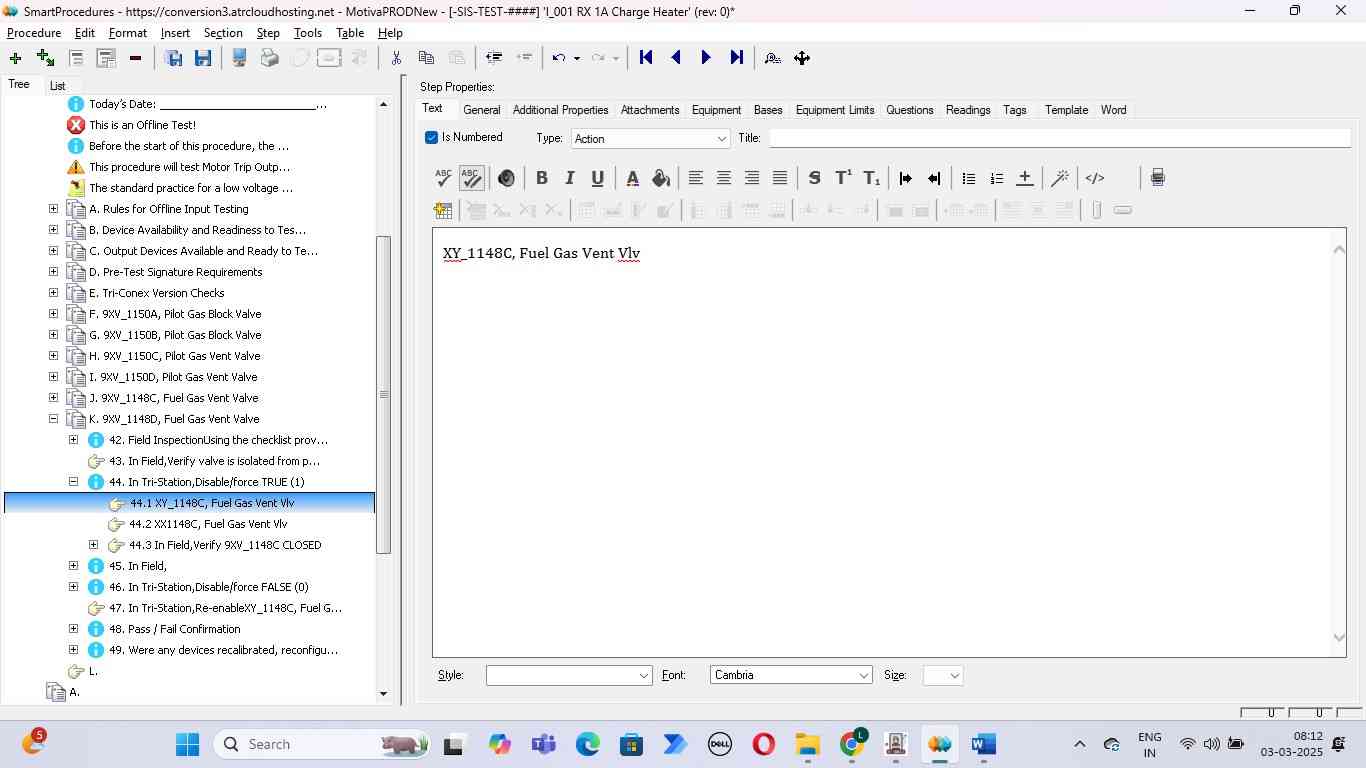The height and width of the screenshot is (768, 1366).
Task: Click the print procedure icon in top toolbar
Action: point(269,58)
